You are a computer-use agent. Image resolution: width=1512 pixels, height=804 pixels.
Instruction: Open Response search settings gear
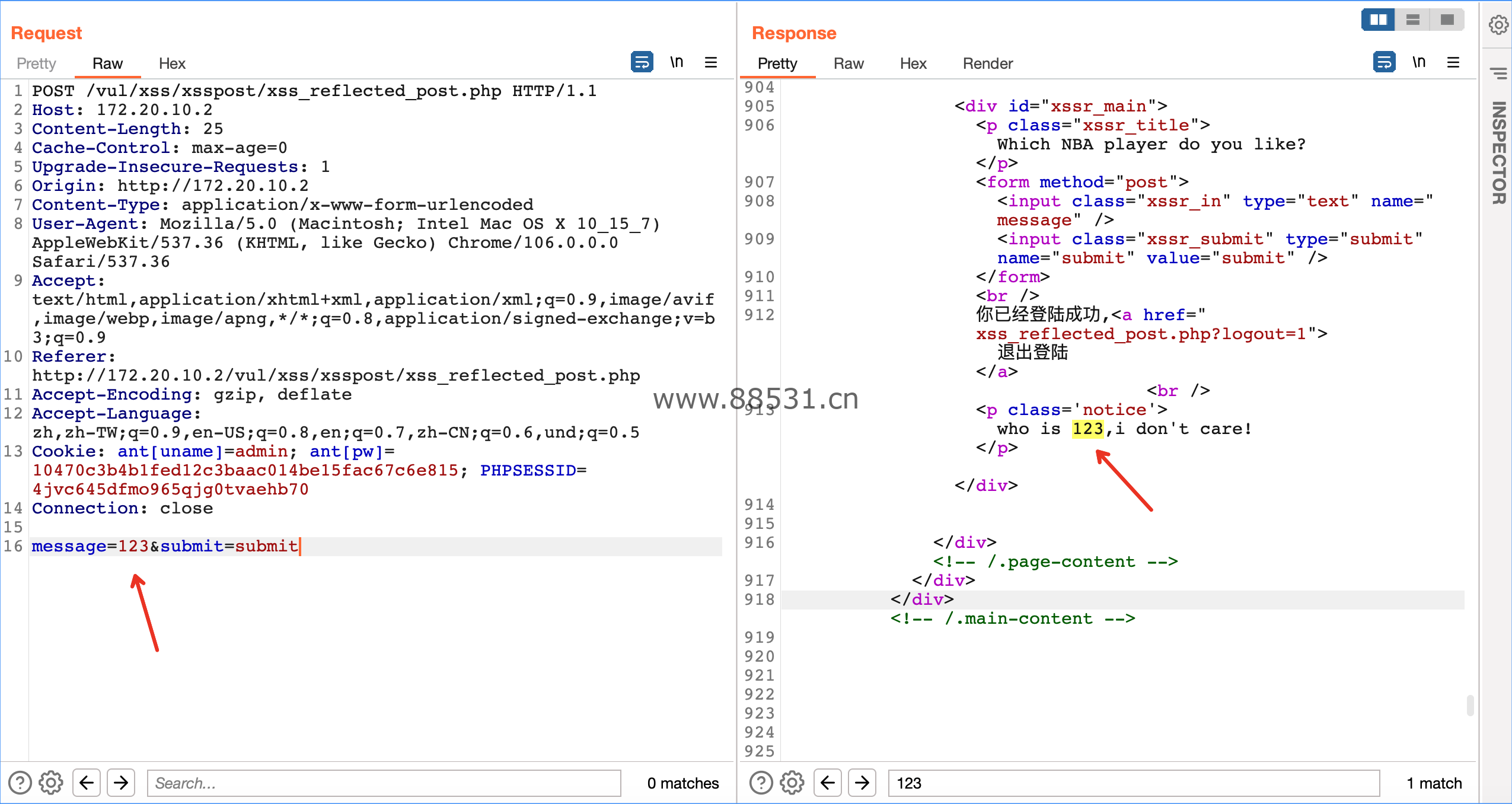(x=792, y=783)
